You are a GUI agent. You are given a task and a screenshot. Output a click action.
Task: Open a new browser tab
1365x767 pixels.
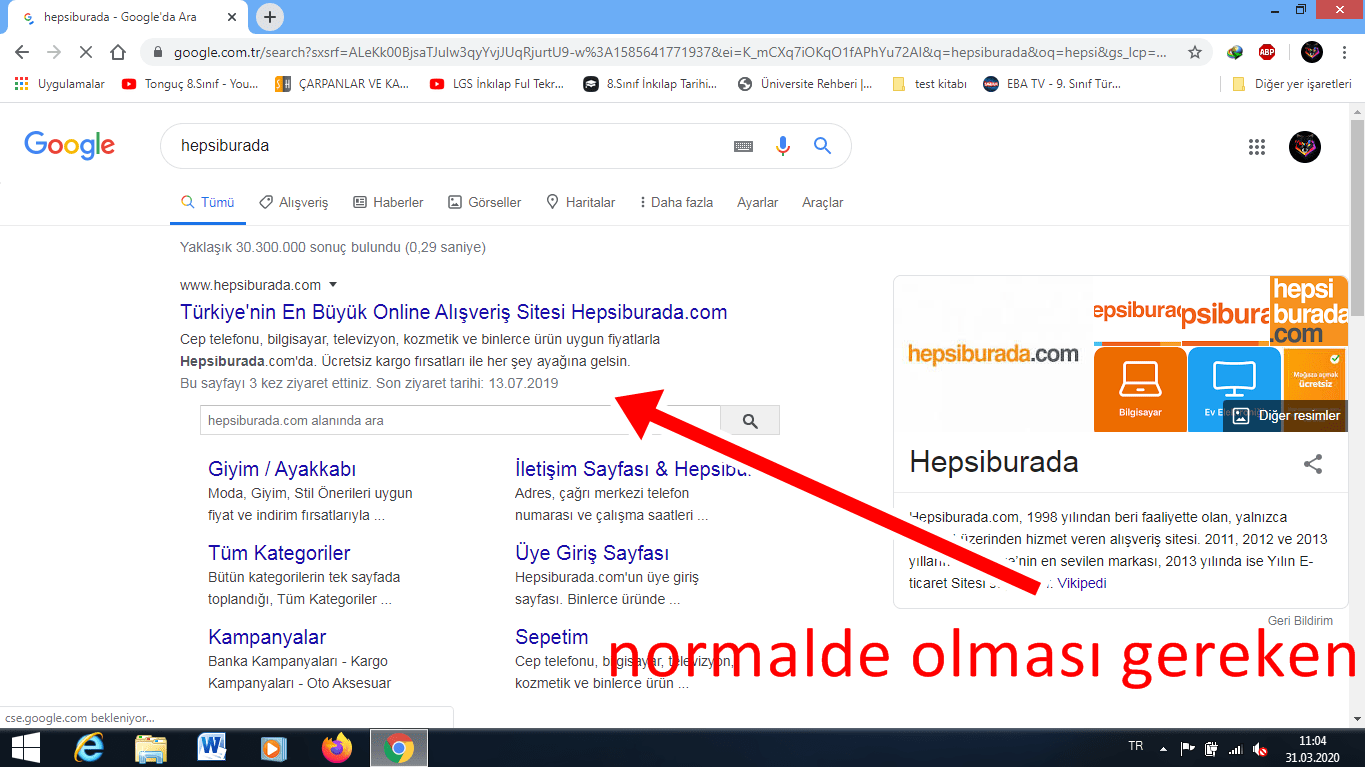pos(270,17)
